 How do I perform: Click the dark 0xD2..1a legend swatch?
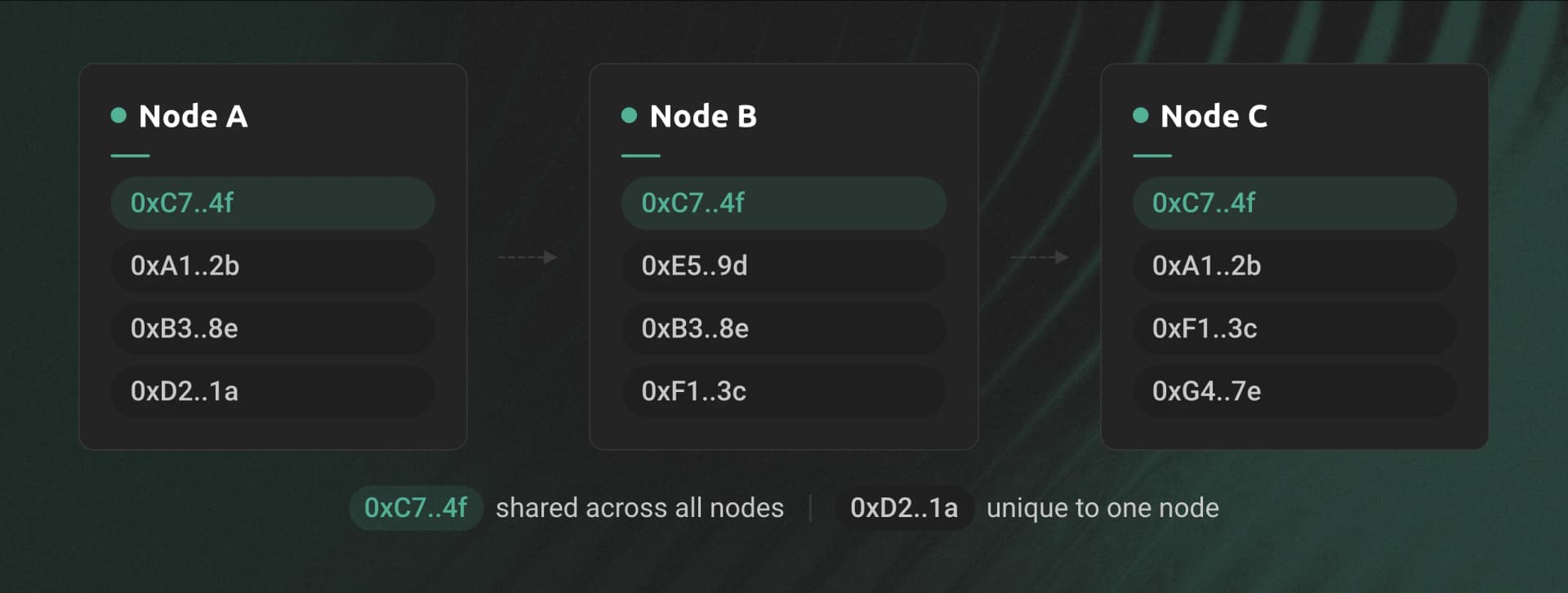click(x=904, y=508)
